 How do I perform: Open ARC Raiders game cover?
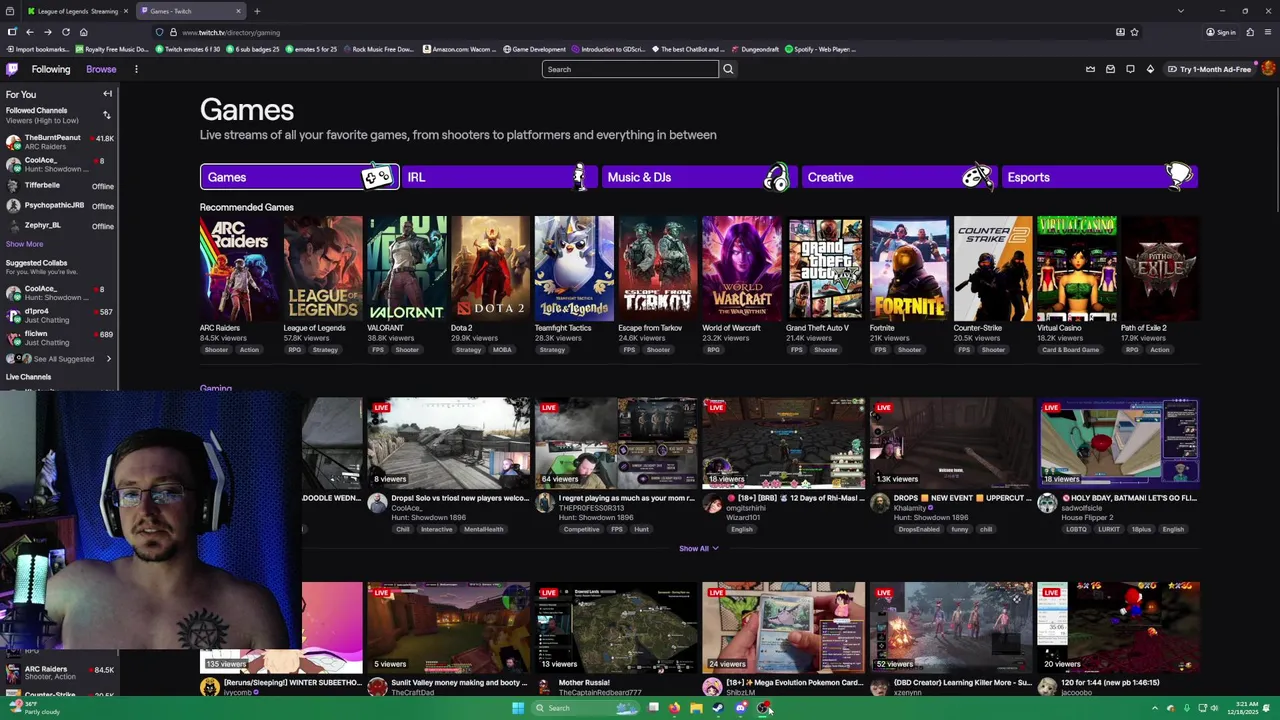(x=239, y=269)
